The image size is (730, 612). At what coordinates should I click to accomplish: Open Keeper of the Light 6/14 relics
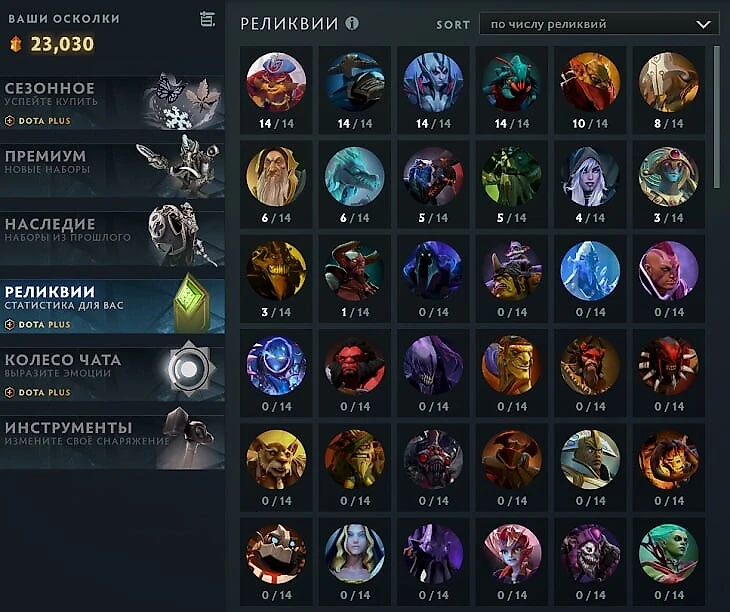coord(276,177)
